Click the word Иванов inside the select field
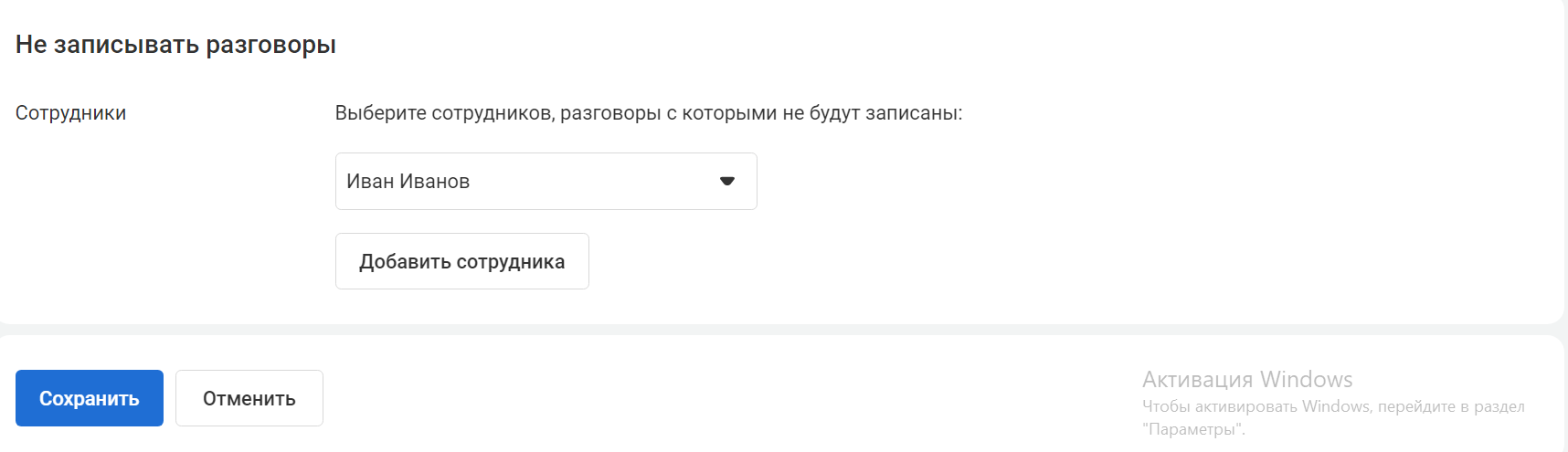 434,182
